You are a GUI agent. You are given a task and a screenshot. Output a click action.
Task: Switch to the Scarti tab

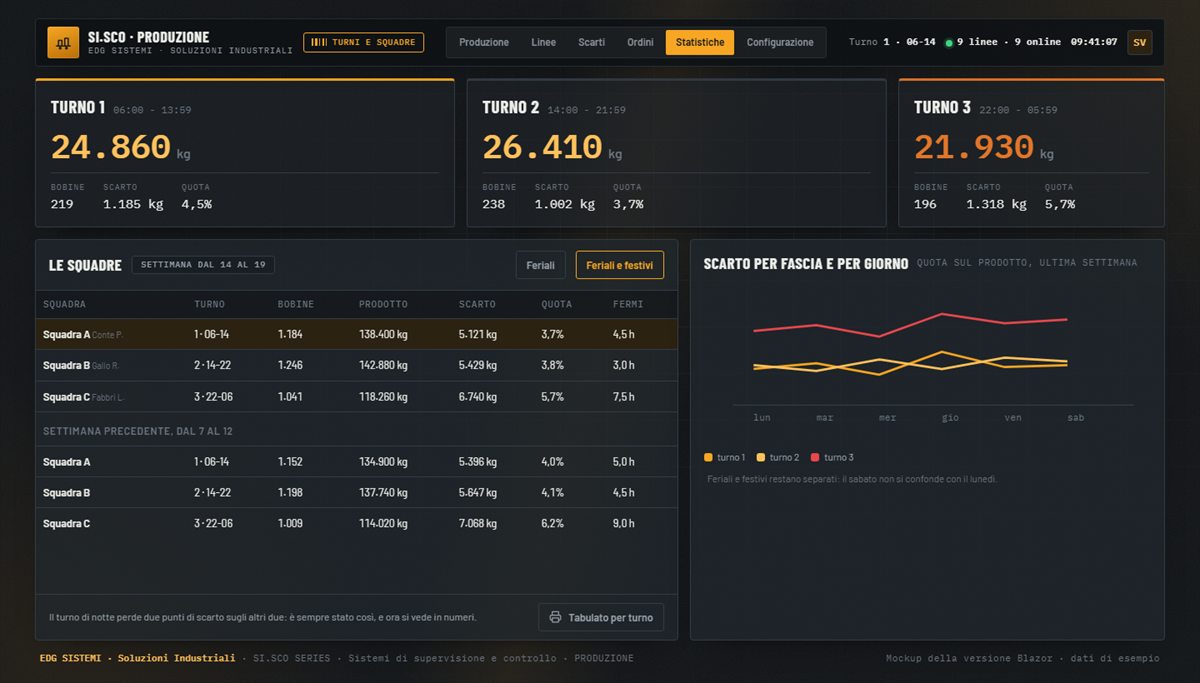(x=591, y=42)
